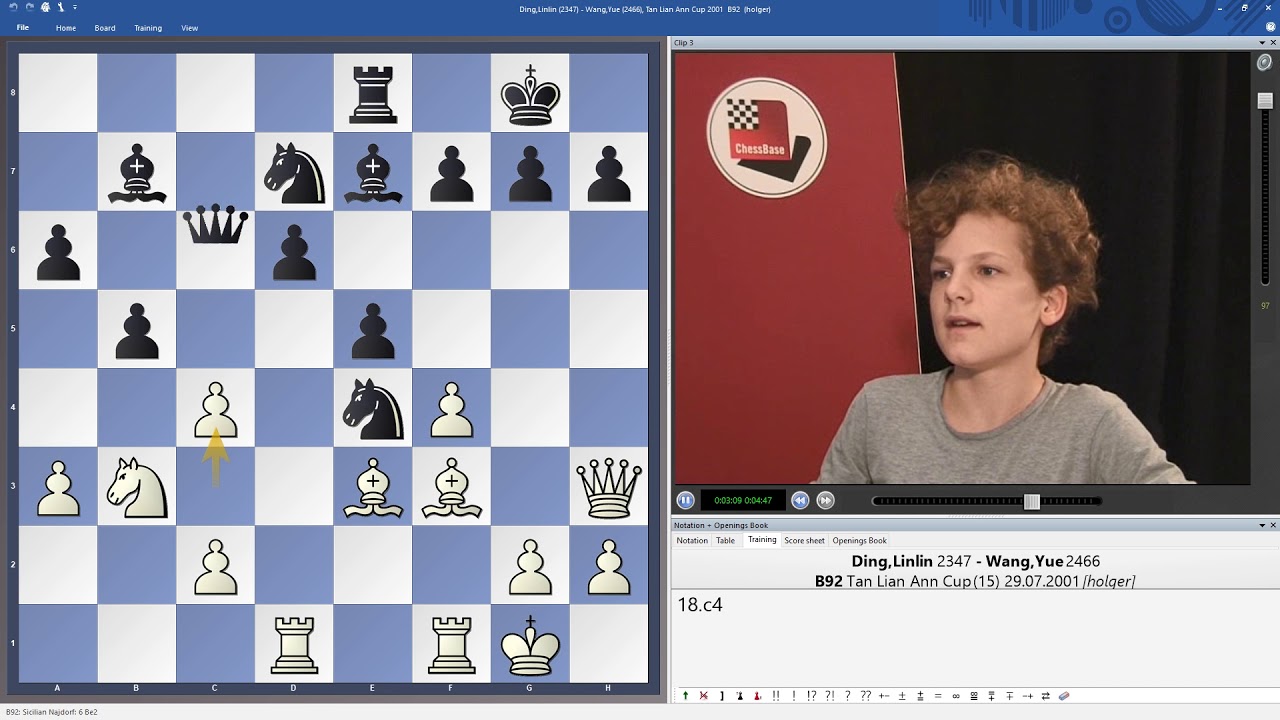
Task: Open the Home ribbon tab
Action: pos(66,28)
